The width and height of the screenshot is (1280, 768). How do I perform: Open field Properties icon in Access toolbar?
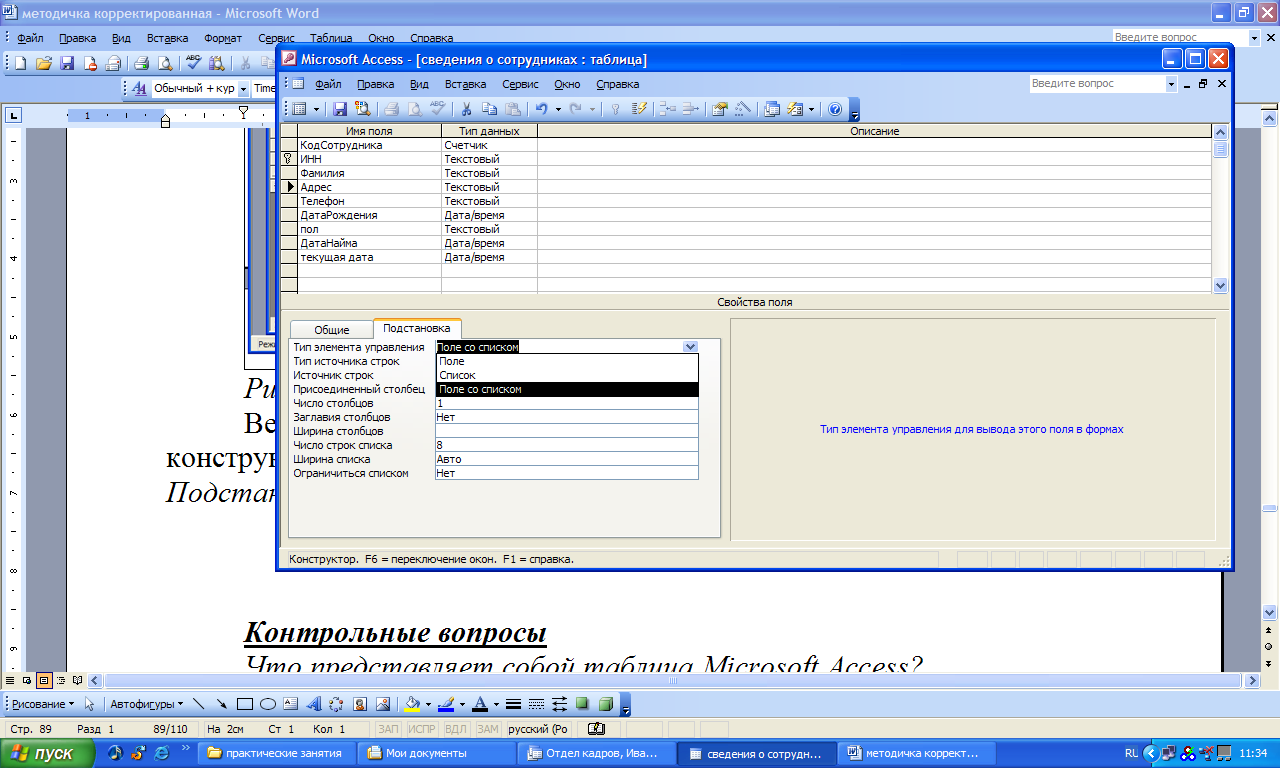click(x=719, y=109)
